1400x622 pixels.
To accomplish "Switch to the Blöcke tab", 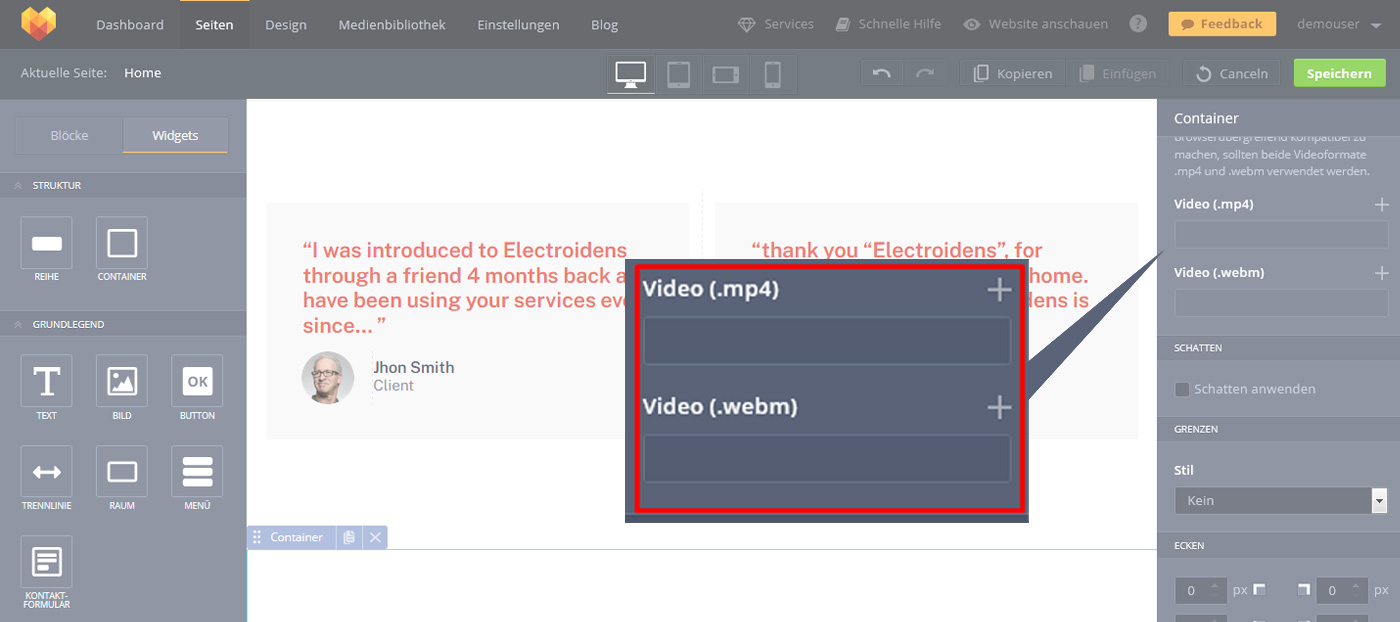I will pos(70,136).
